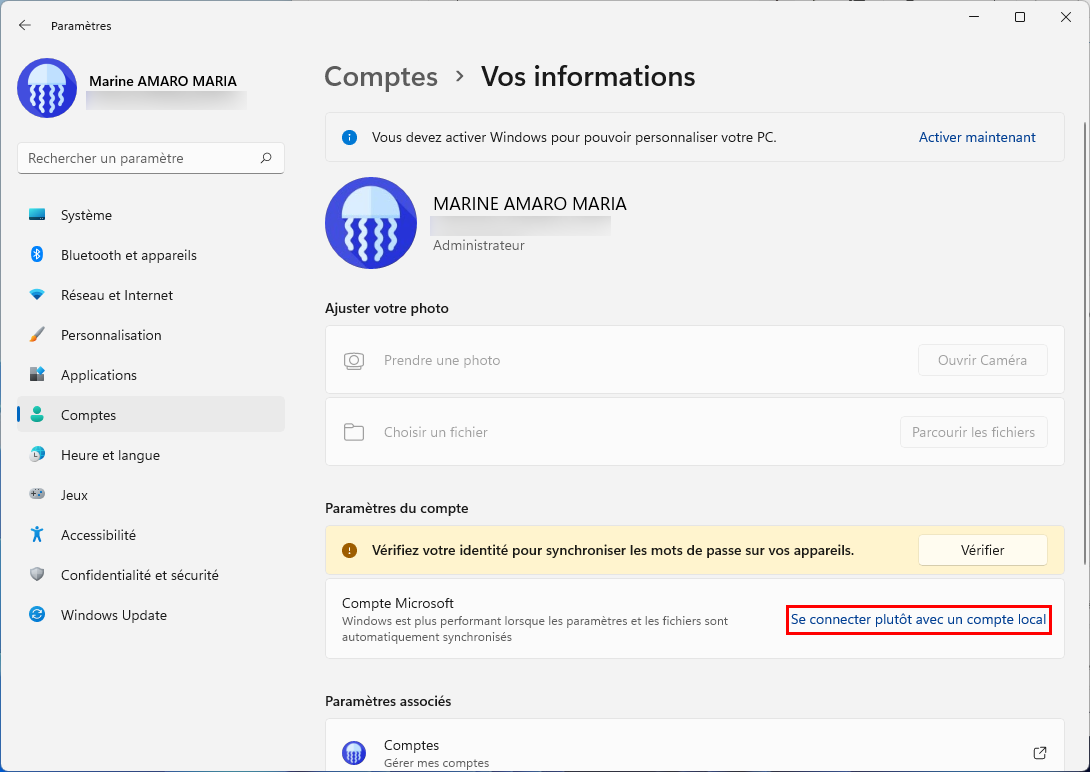Click the Ouvrir Caméra button
This screenshot has height=772, width=1090.
(x=982, y=360)
